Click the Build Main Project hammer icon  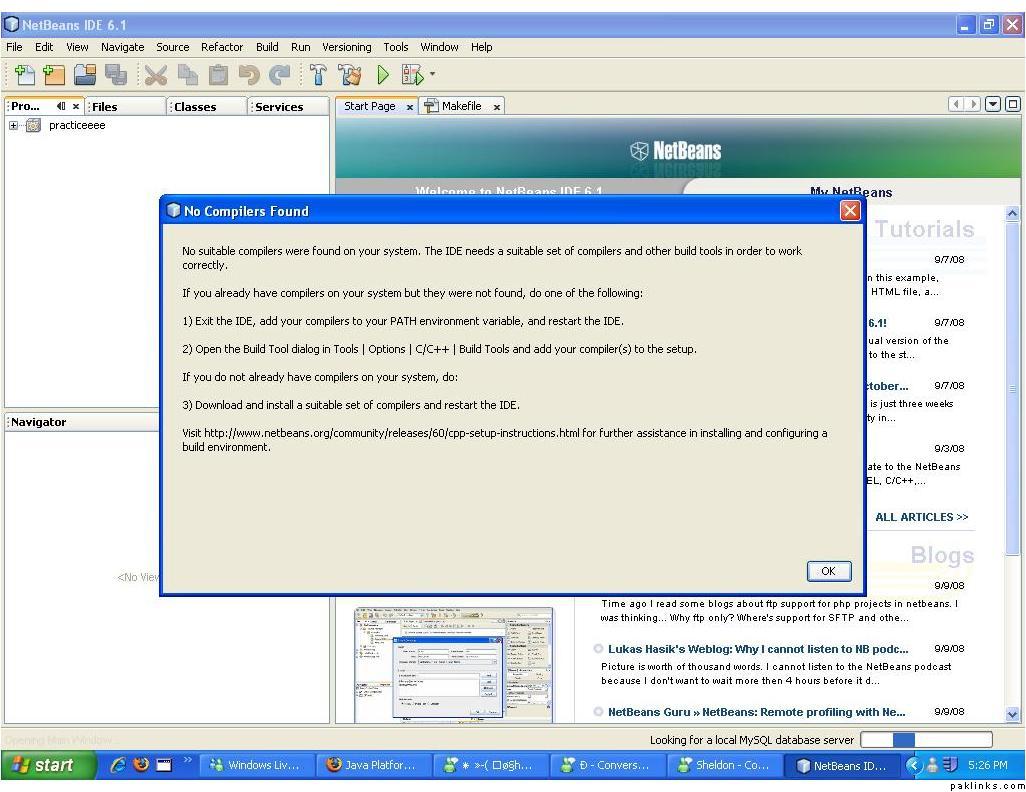point(318,74)
